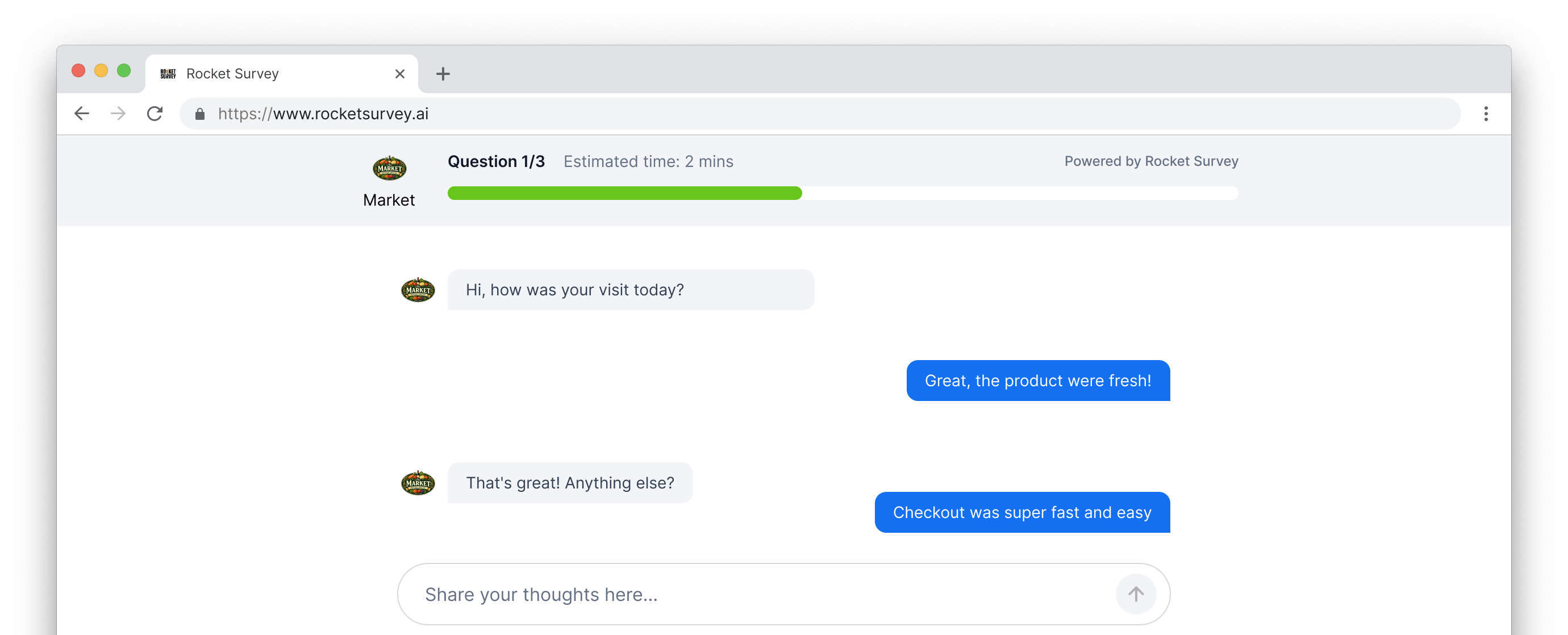Click the green survey progress bar
The height and width of the screenshot is (635, 1568).
(x=624, y=193)
